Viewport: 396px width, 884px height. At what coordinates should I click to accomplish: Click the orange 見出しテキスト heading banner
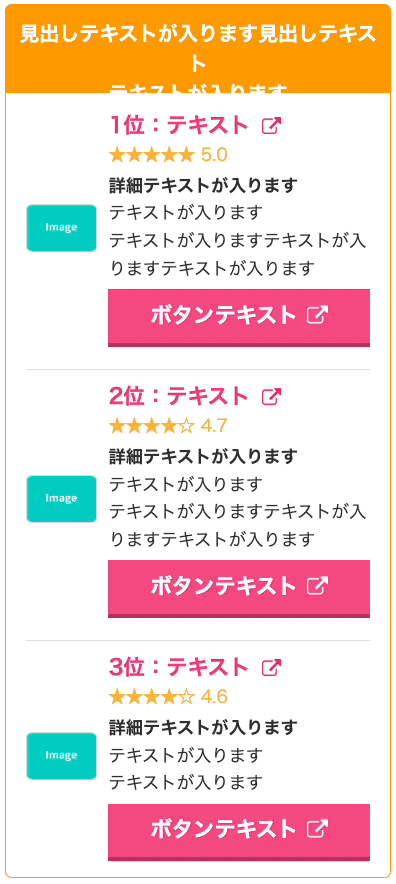198,48
